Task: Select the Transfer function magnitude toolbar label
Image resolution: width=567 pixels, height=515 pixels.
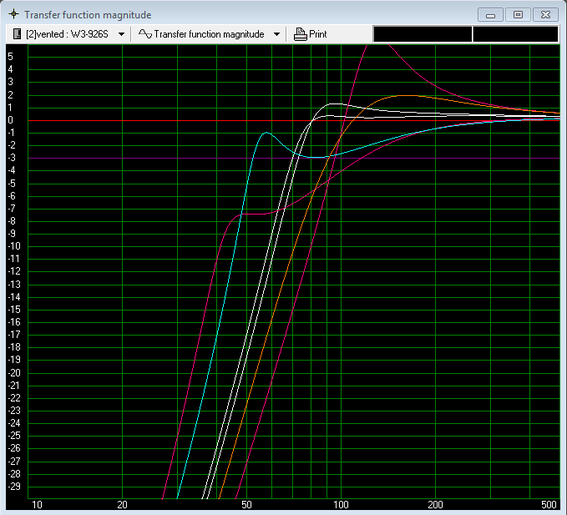Action: [x=209, y=34]
